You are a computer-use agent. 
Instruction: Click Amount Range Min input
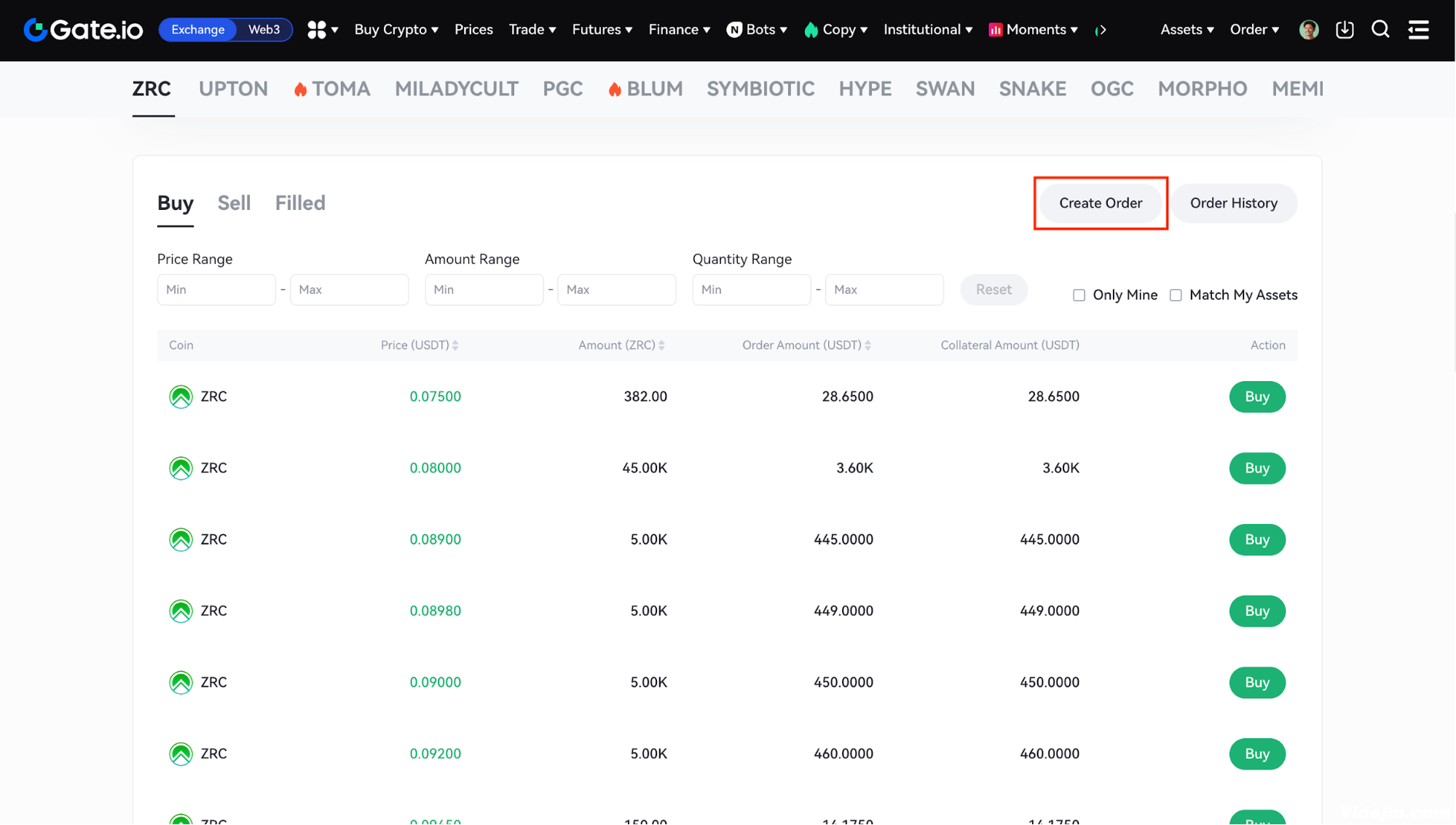click(x=484, y=289)
